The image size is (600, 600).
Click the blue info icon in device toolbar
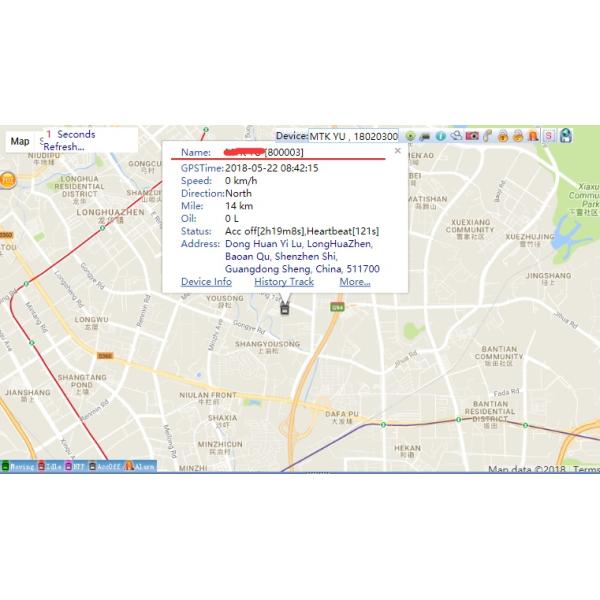(x=440, y=136)
